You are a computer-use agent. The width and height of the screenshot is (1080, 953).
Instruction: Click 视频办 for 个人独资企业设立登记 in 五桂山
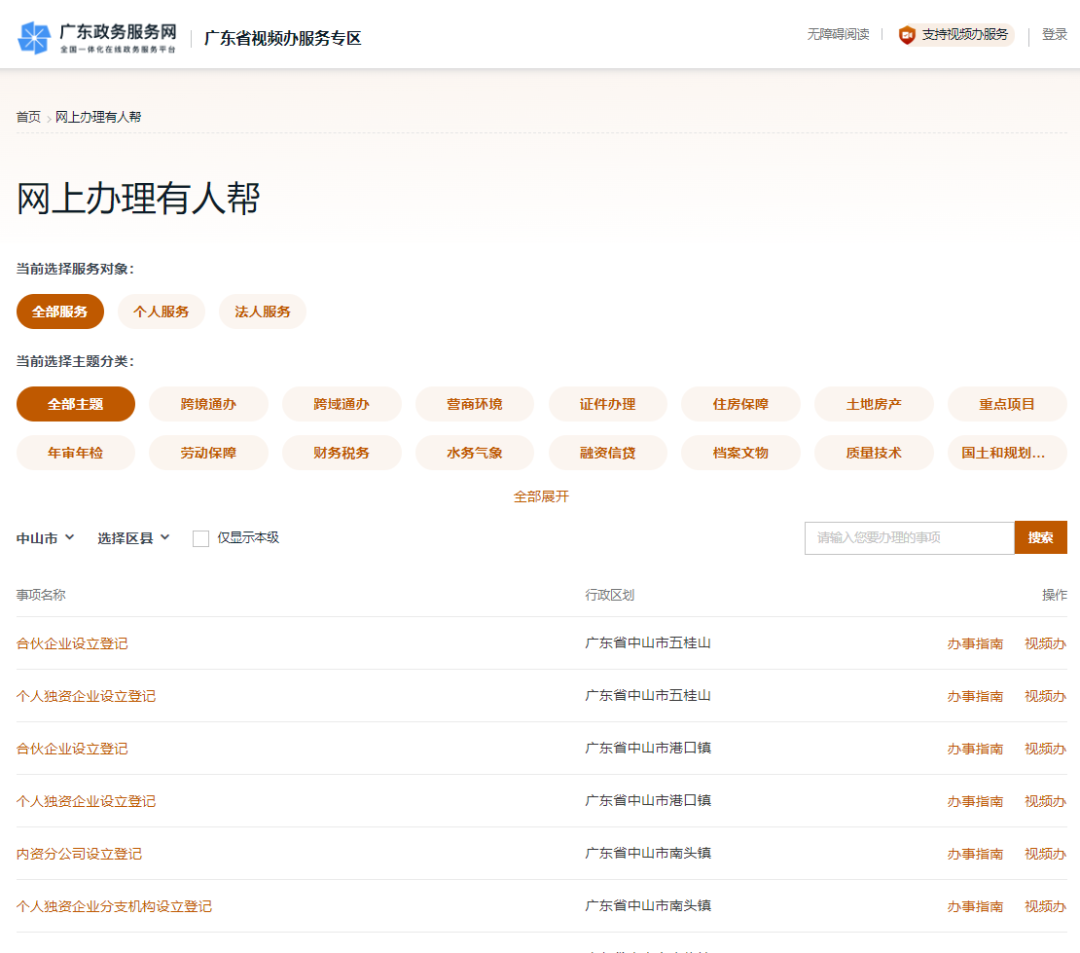(x=1045, y=696)
